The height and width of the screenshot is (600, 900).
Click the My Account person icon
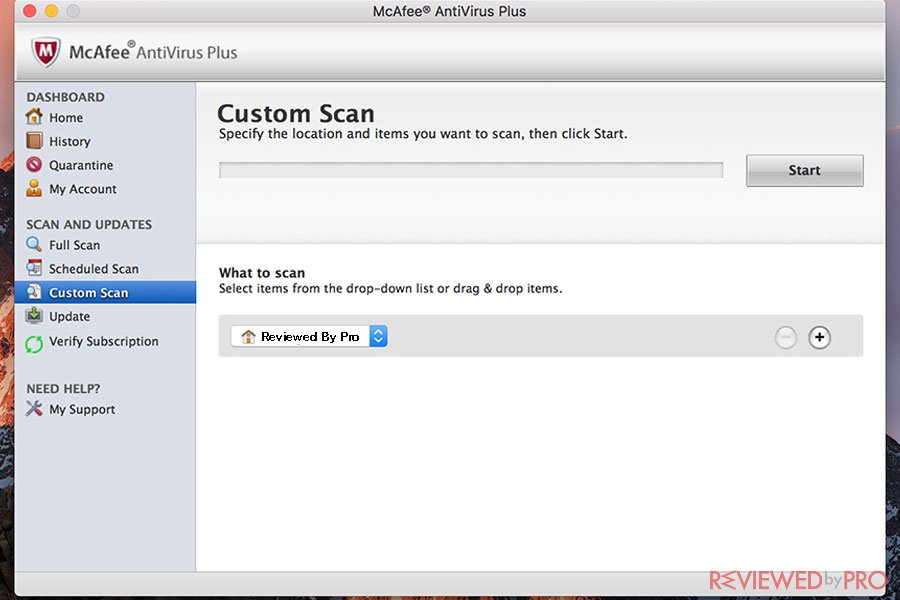34,188
